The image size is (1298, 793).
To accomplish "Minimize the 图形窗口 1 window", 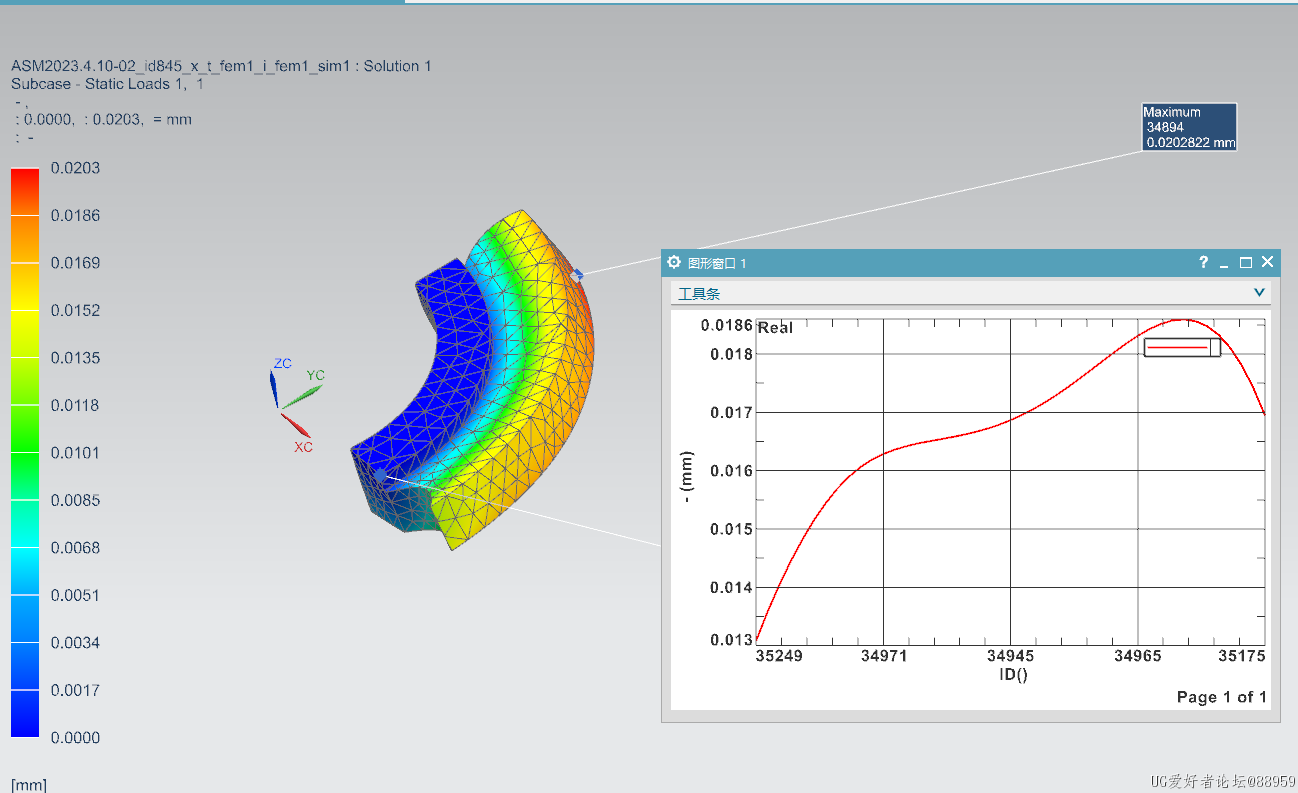I will pyautogui.click(x=1225, y=263).
